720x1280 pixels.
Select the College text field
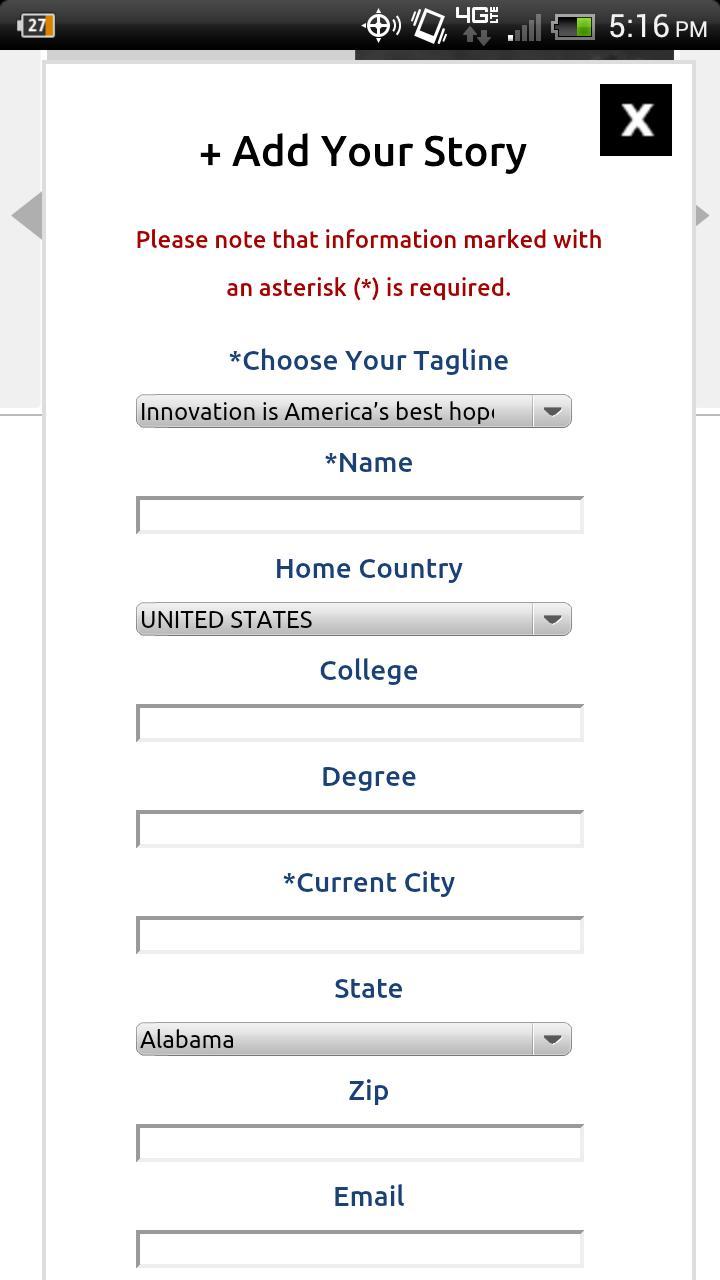click(359, 722)
